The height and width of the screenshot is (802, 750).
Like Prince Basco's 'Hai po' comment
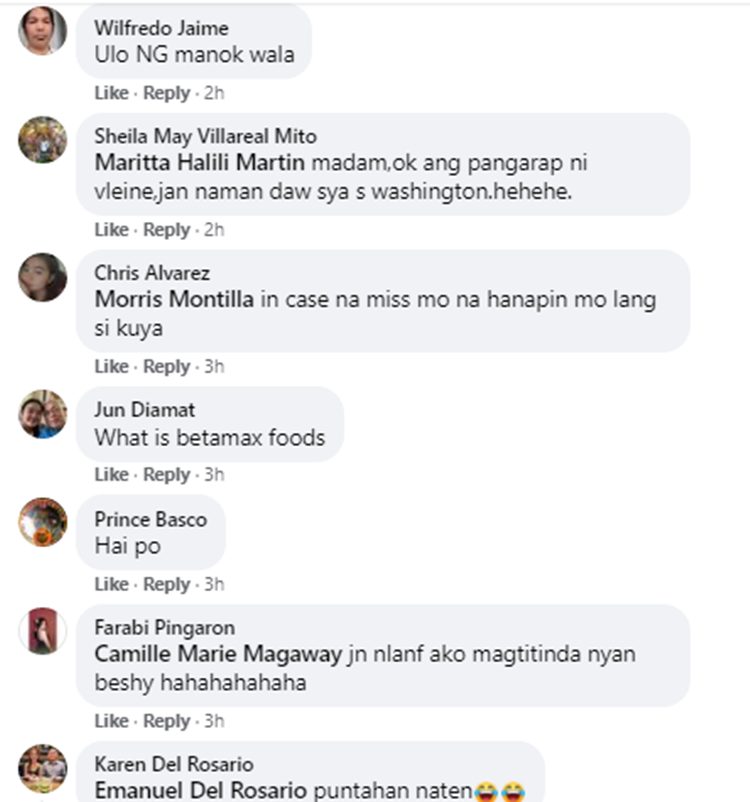pyautogui.click(x=112, y=584)
